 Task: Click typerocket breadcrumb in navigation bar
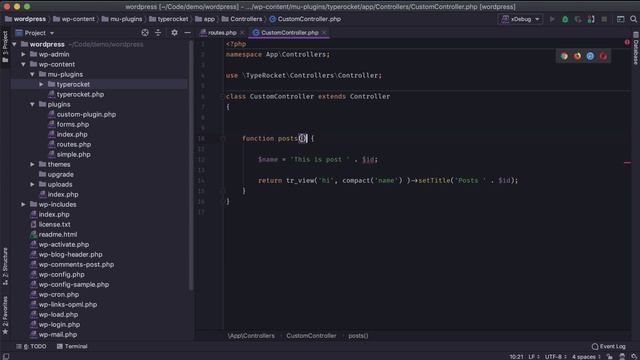coord(169,19)
